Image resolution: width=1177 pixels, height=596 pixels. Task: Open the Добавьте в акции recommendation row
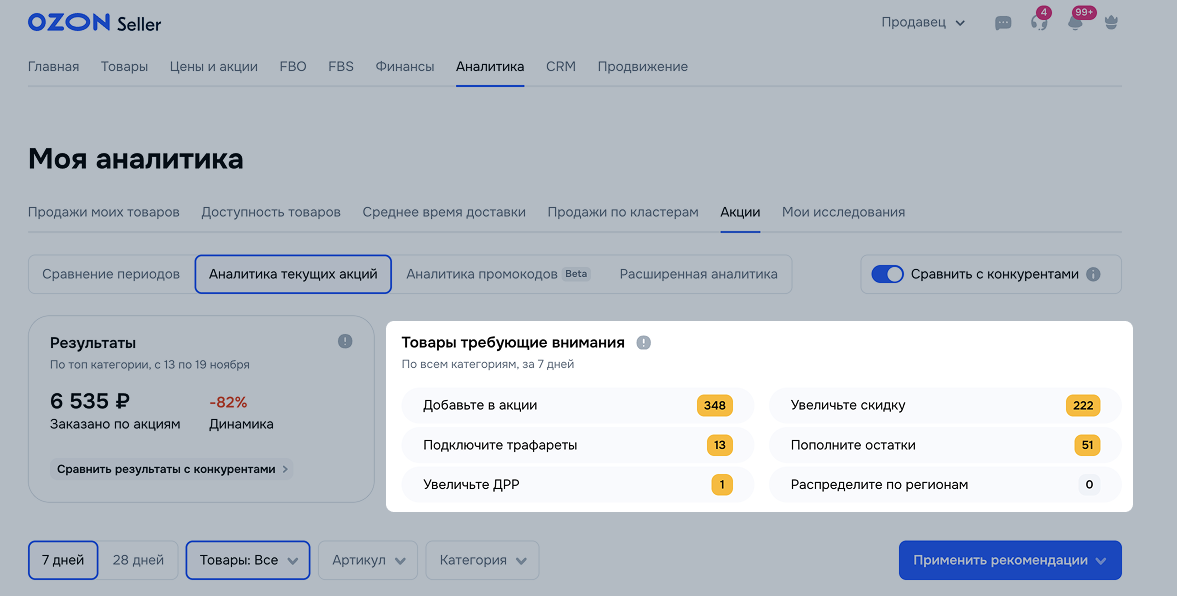pos(565,405)
